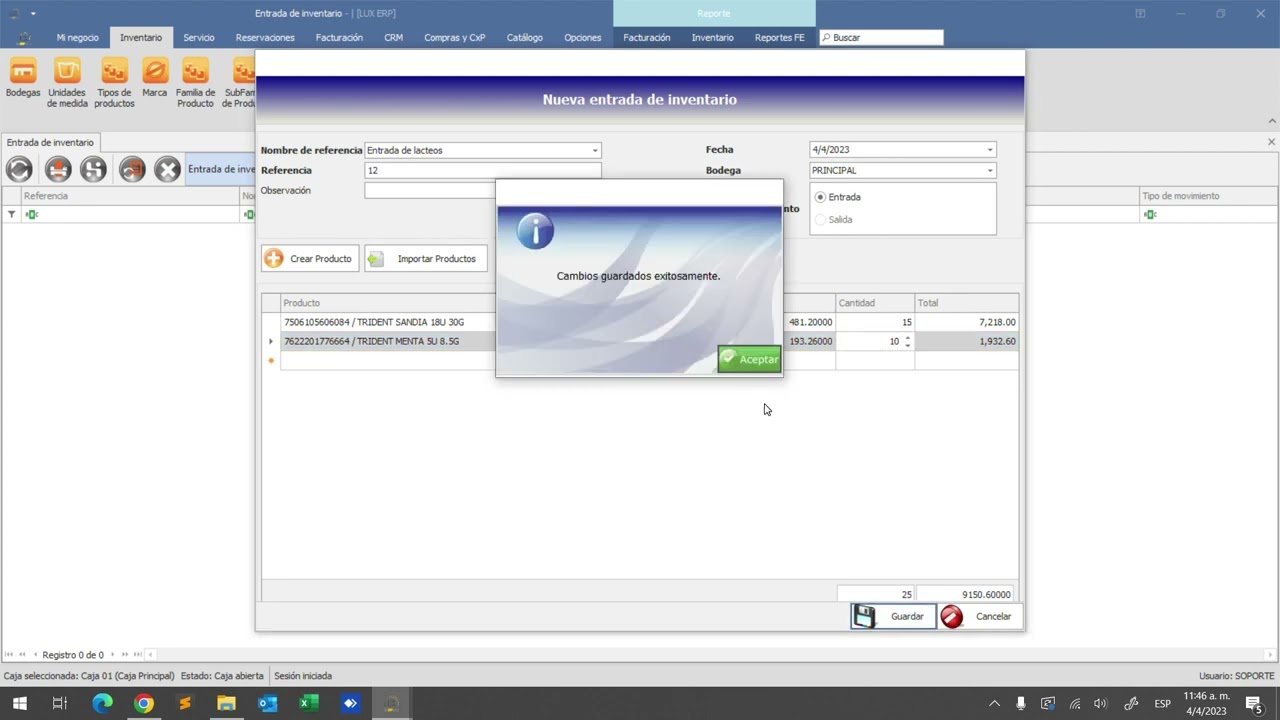
Task: Open File Explorer from taskbar
Action: point(226,704)
